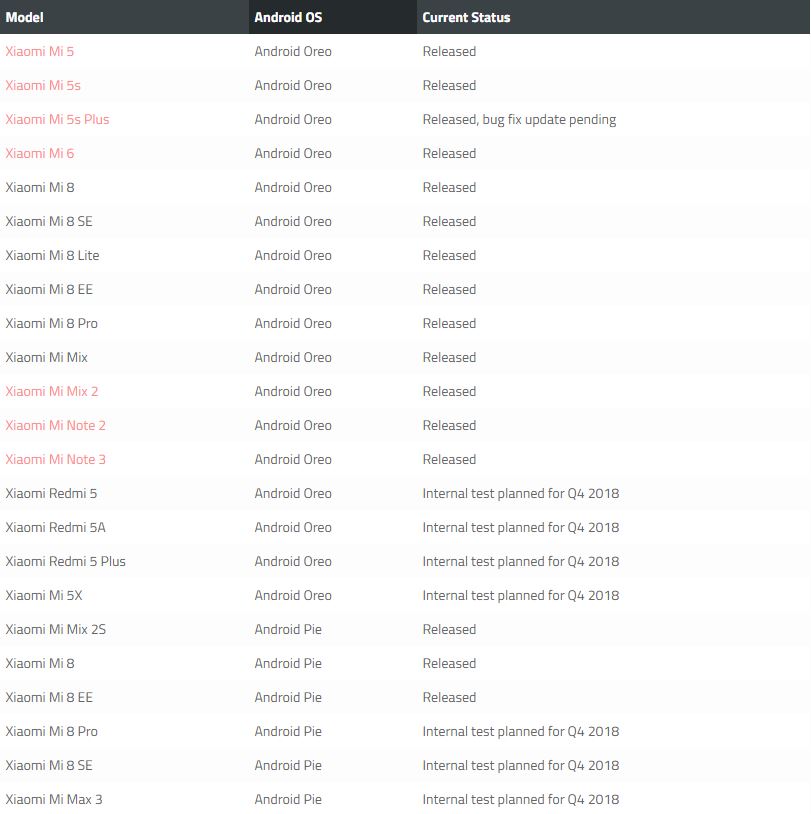
Task: Select the Xiaomi Redmi 5 Plus cell
Action: point(65,561)
